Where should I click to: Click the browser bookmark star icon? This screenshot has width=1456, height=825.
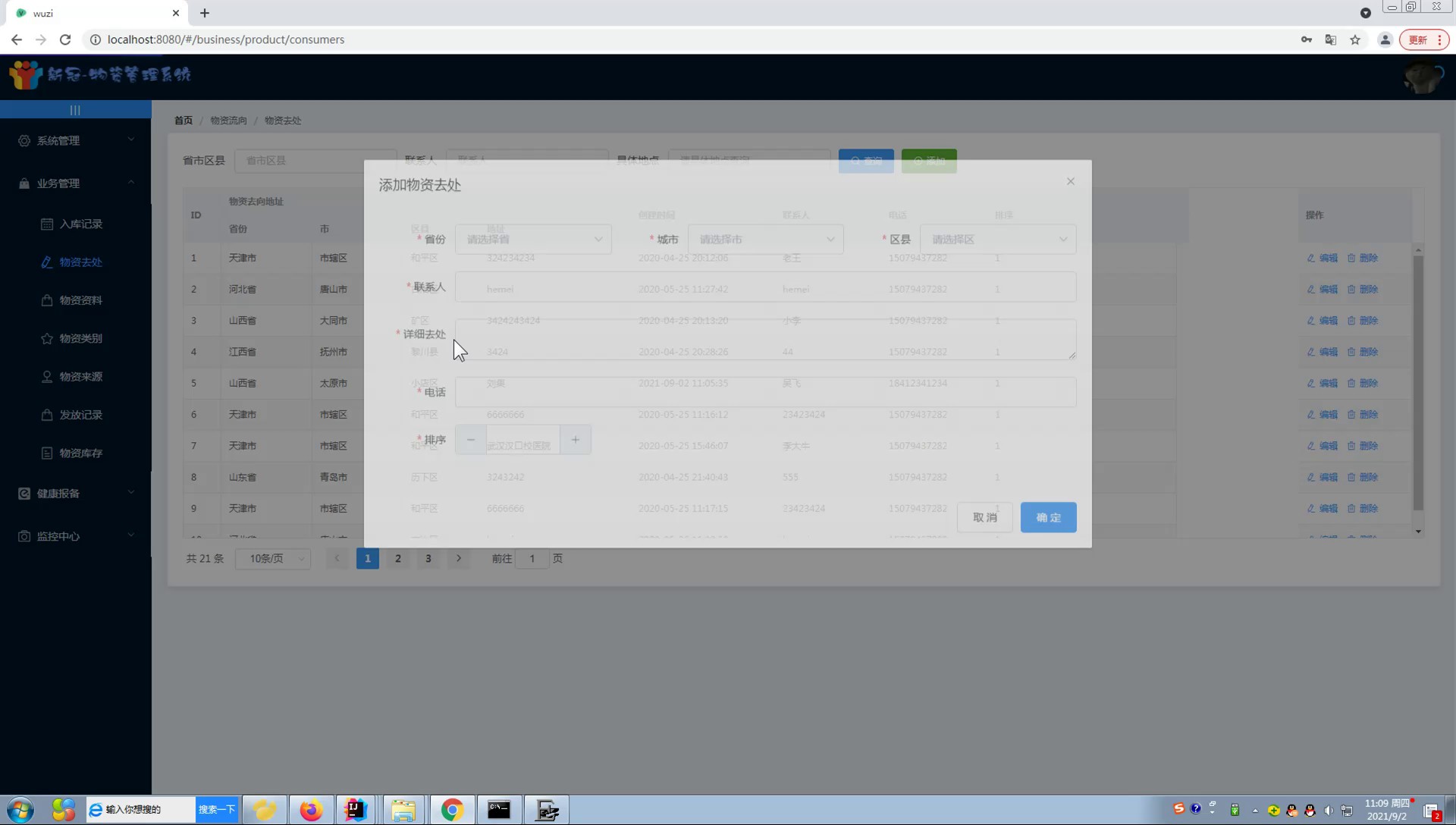click(x=1355, y=39)
